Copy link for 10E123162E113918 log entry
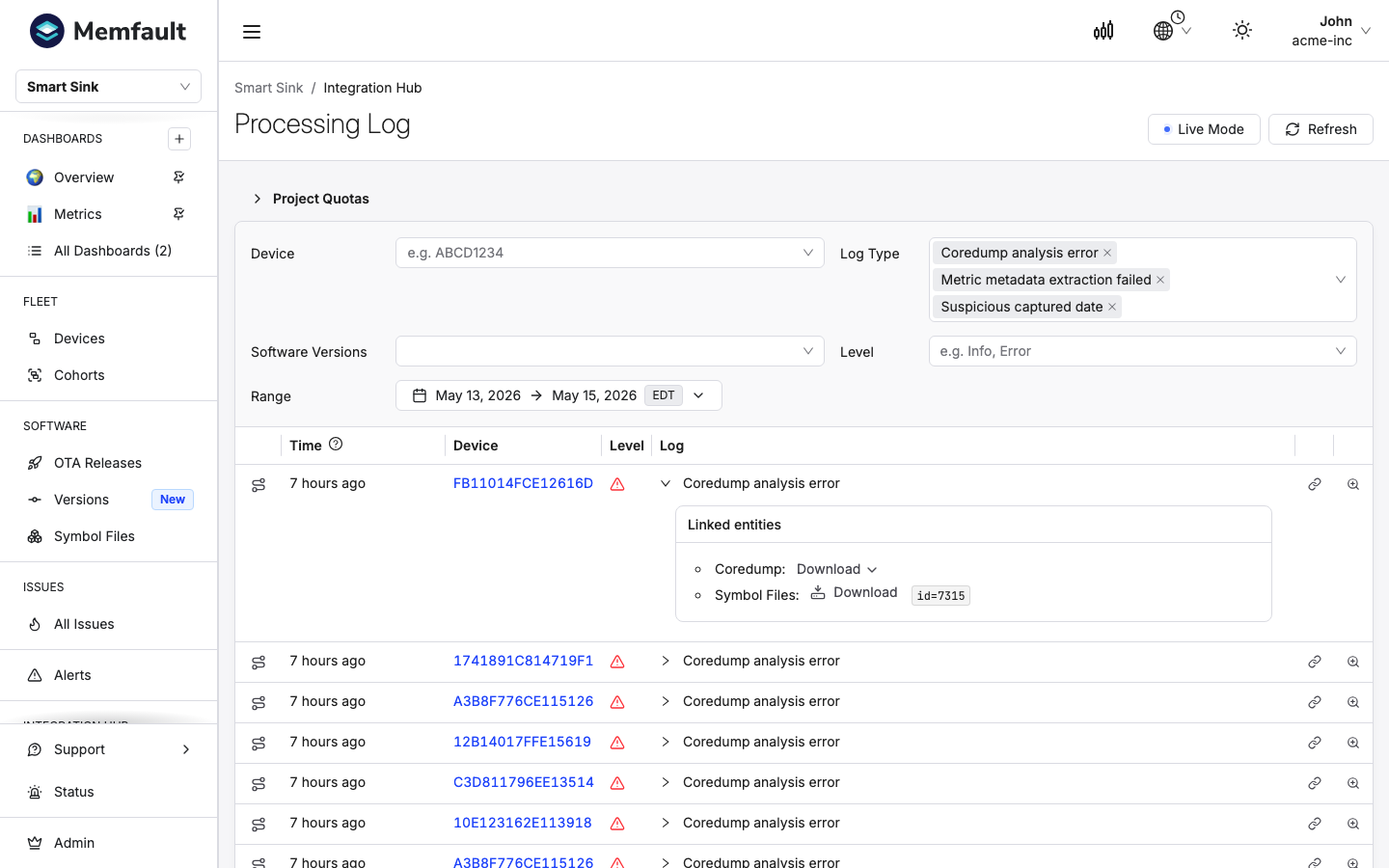This screenshot has height=868, width=1389. click(x=1315, y=824)
